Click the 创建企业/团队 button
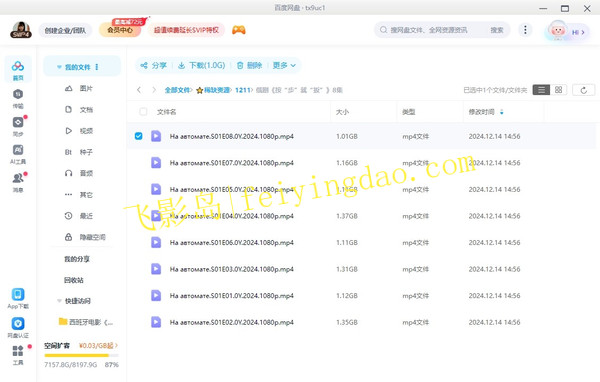 point(65,30)
